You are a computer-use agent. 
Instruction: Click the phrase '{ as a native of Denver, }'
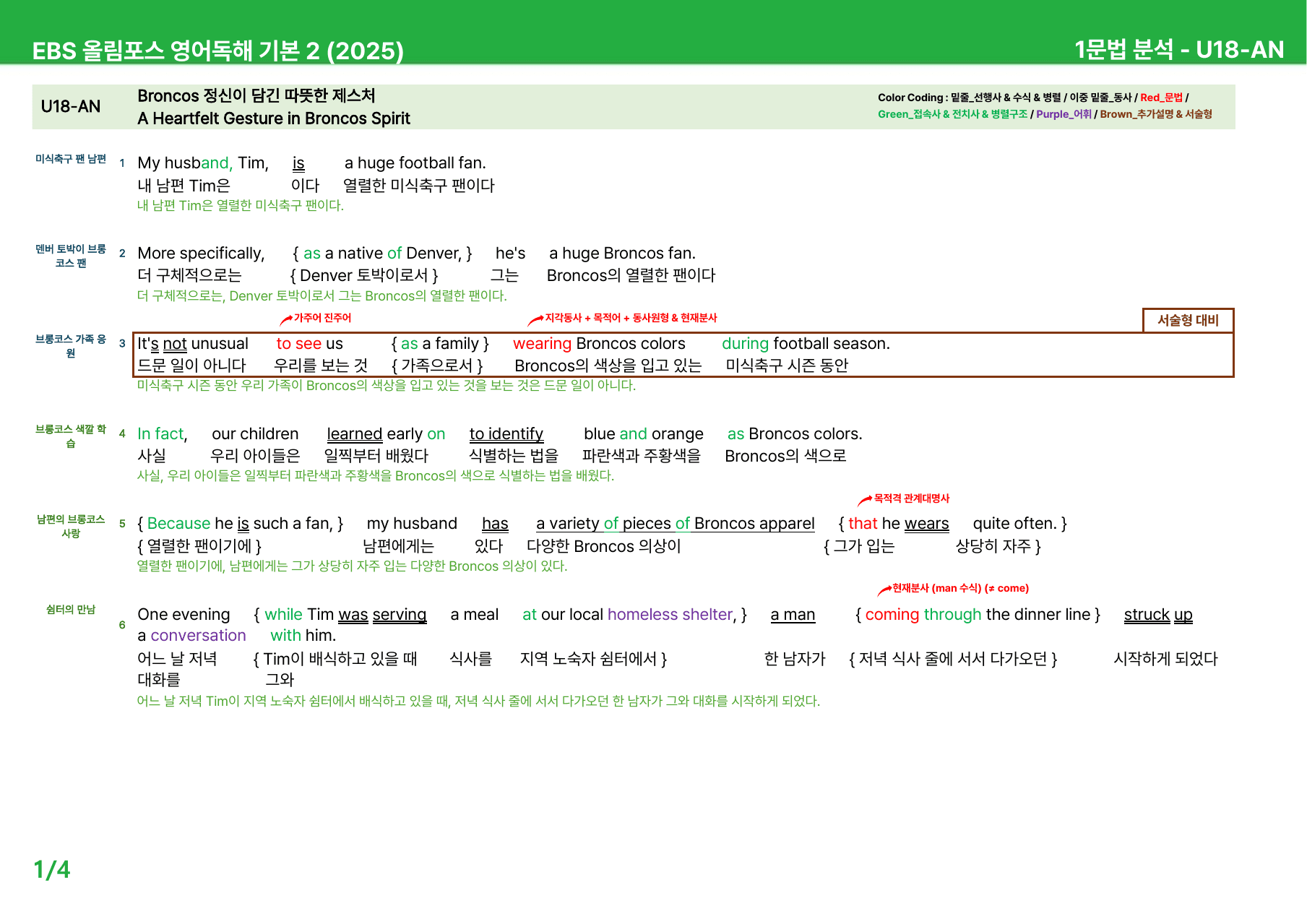[x=382, y=254]
